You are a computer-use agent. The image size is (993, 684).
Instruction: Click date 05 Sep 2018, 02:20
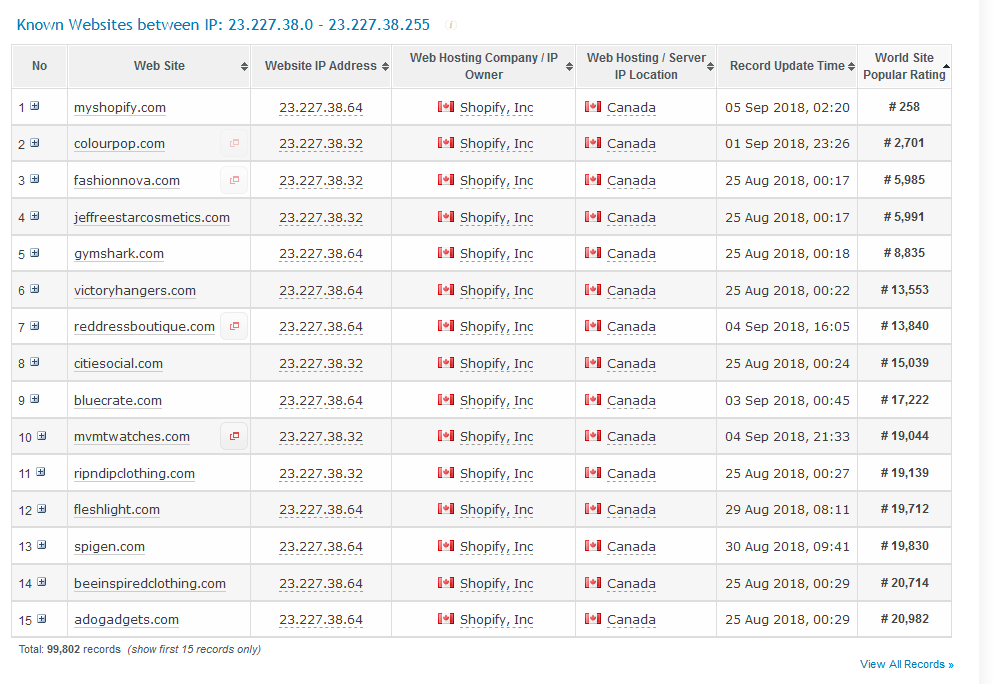point(787,108)
